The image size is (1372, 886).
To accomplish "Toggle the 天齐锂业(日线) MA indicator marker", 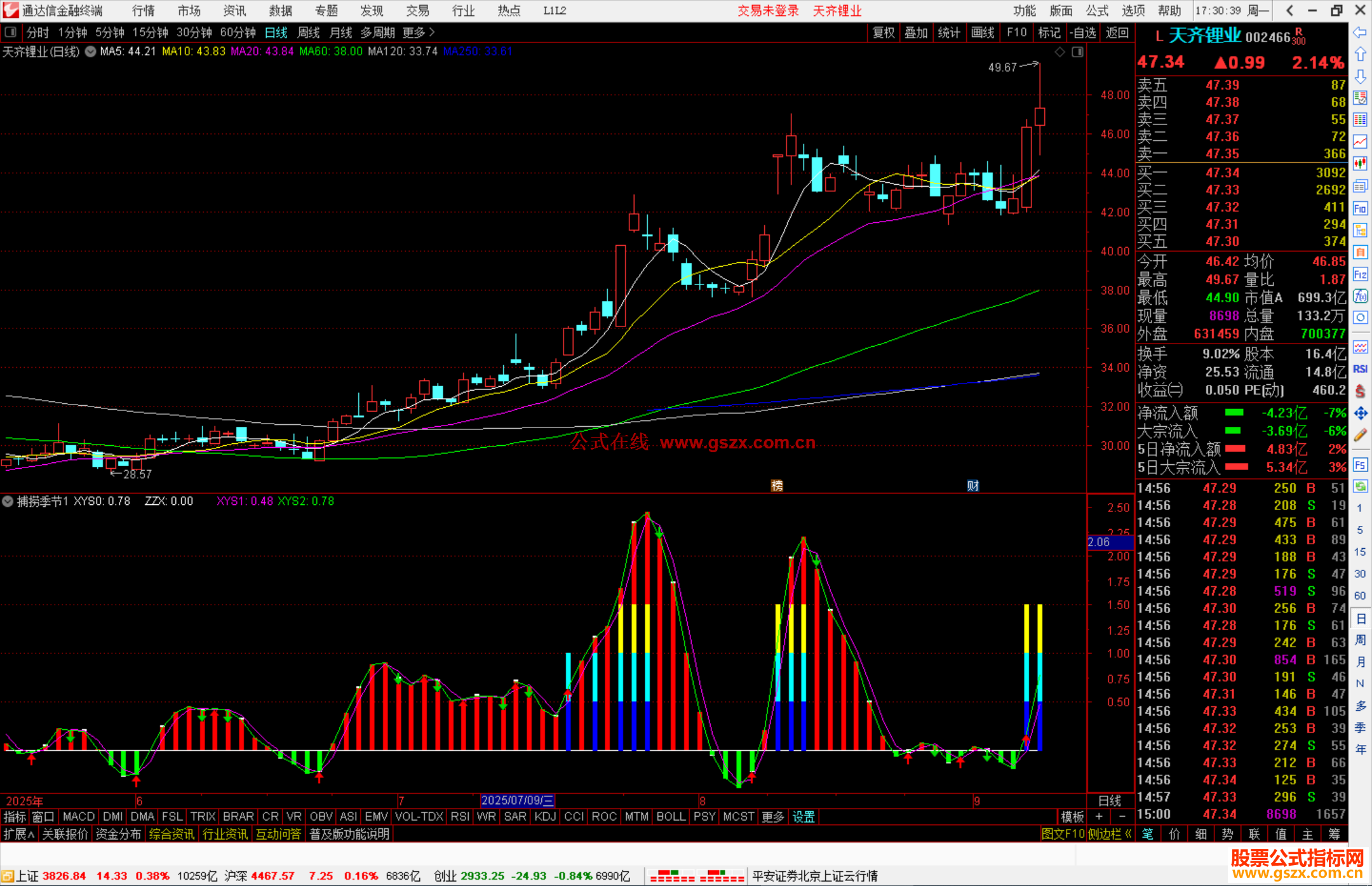I will click(91, 51).
